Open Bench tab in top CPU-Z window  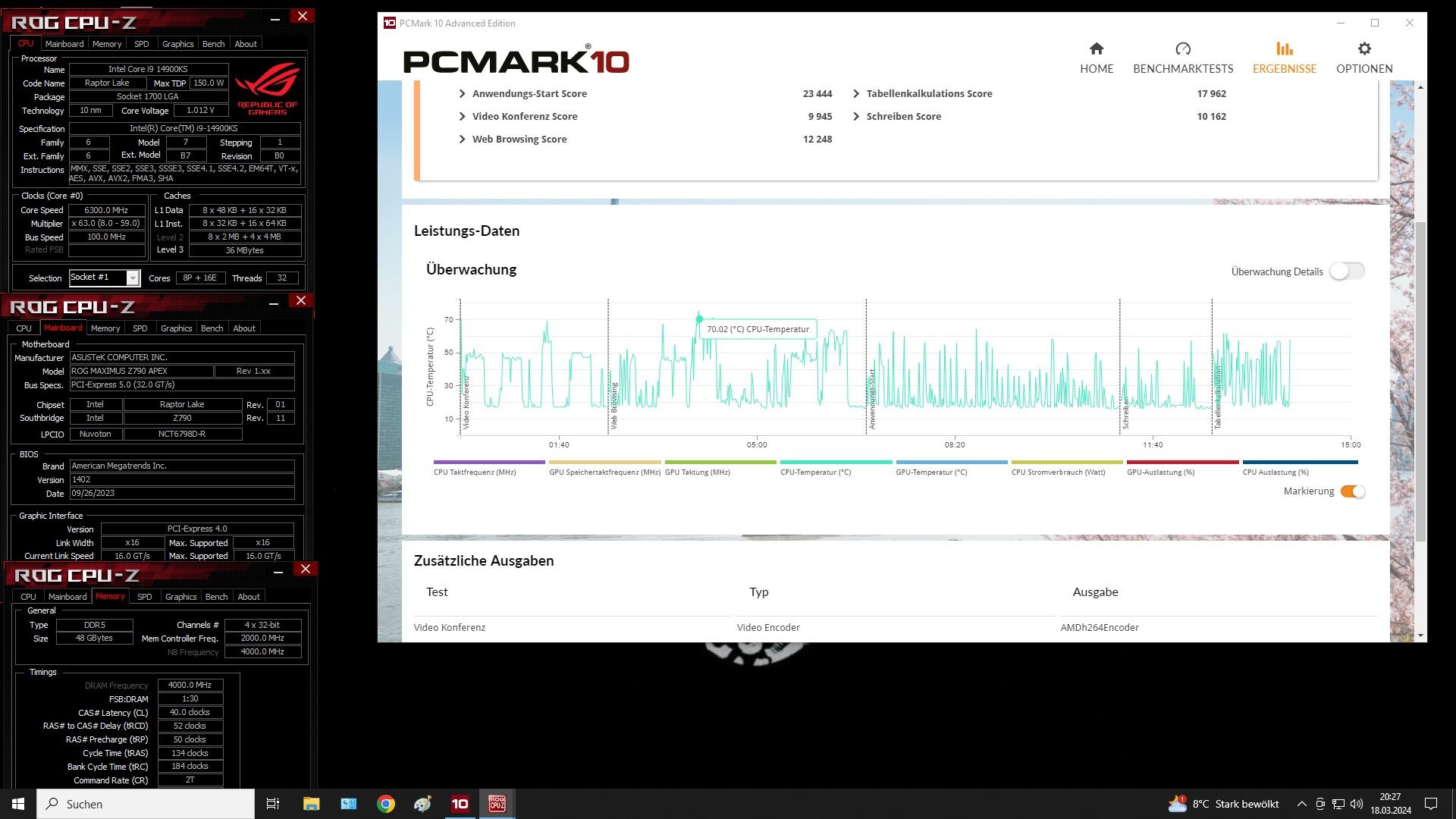coord(214,44)
